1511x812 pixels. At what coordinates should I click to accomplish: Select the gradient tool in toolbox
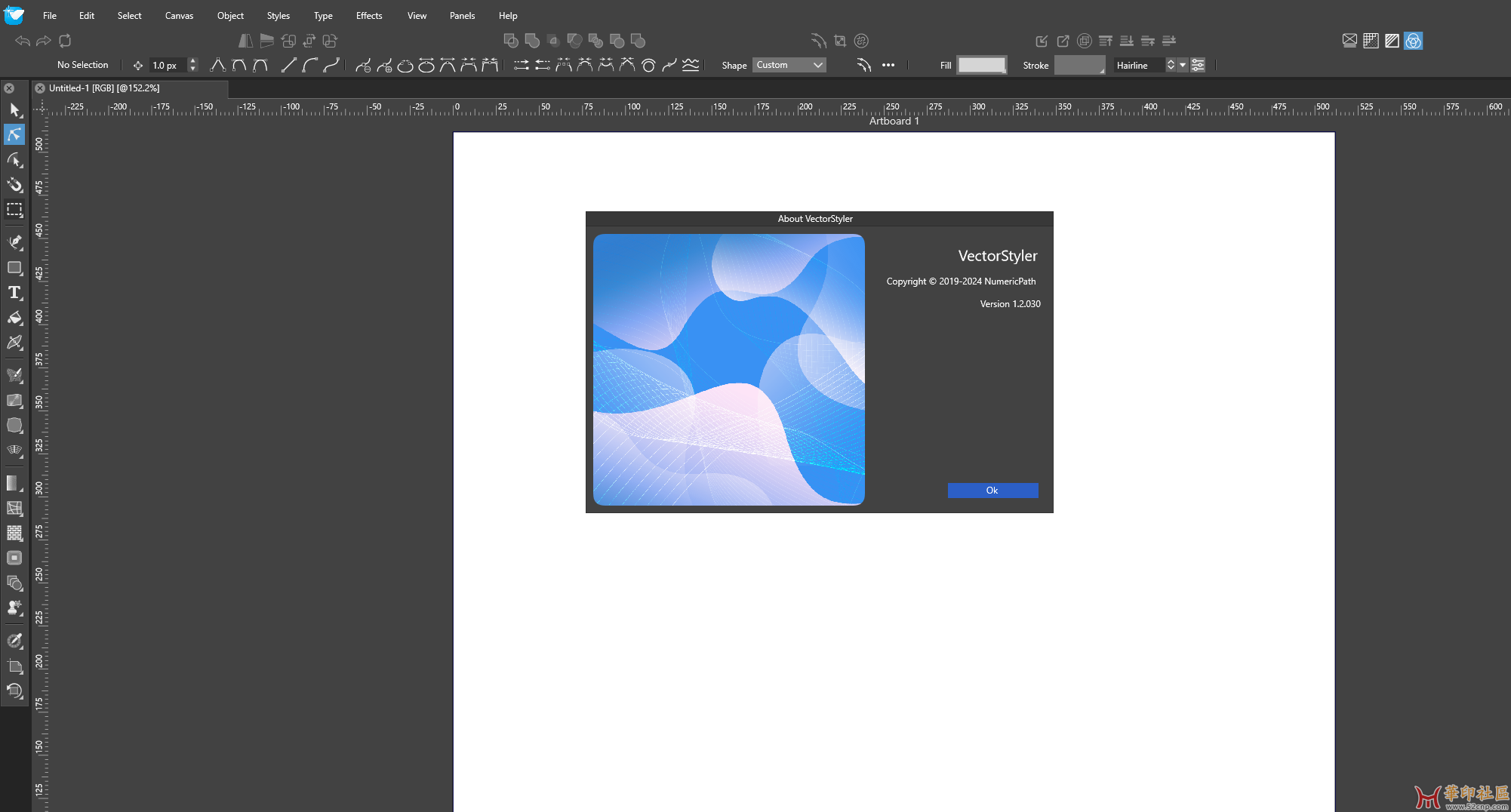pyautogui.click(x=14, y=483)
